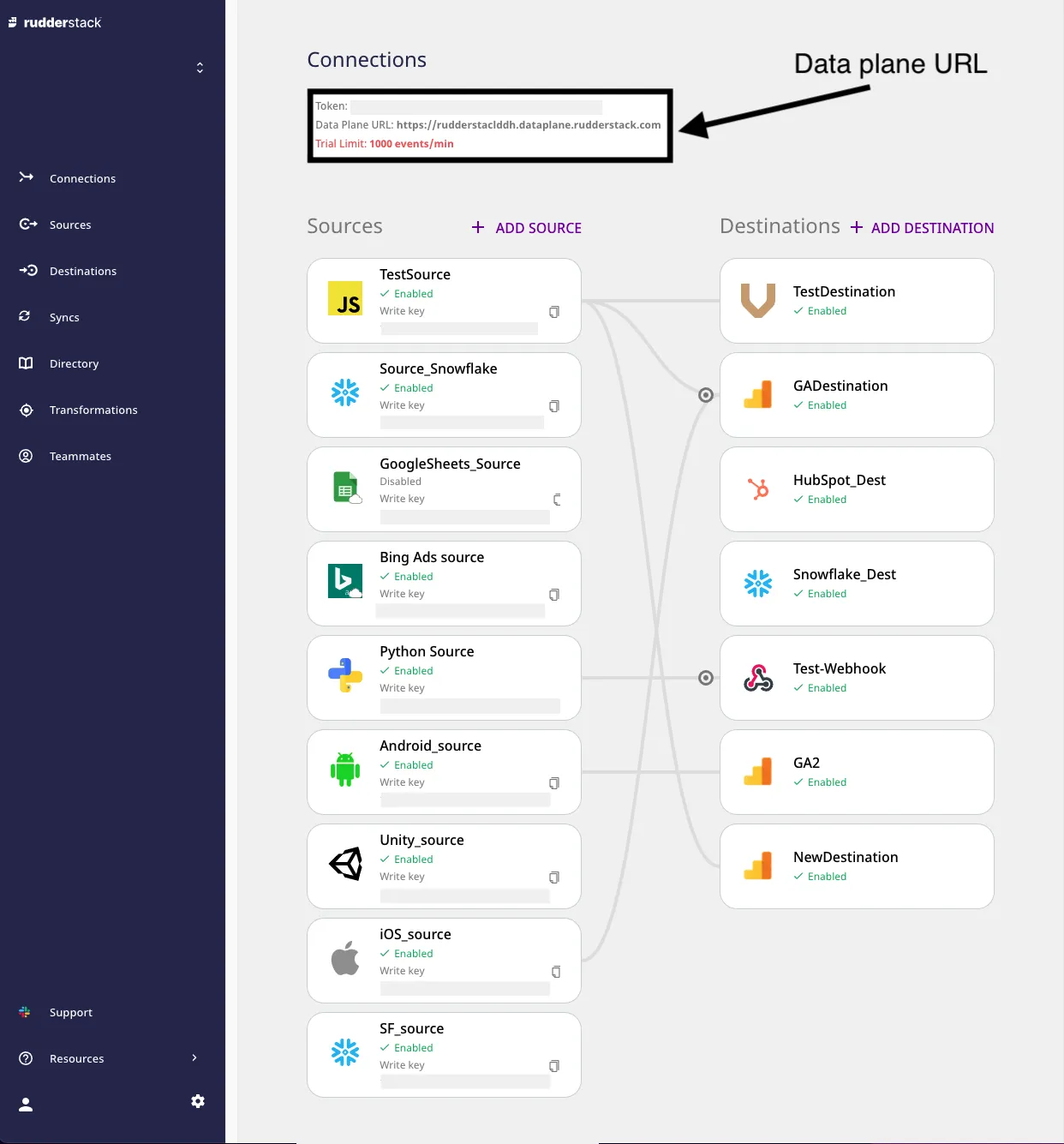Viewport: 1064px width, 1144px height.
Task: Copy the Android_source write key
Action: tap(554, 783)
